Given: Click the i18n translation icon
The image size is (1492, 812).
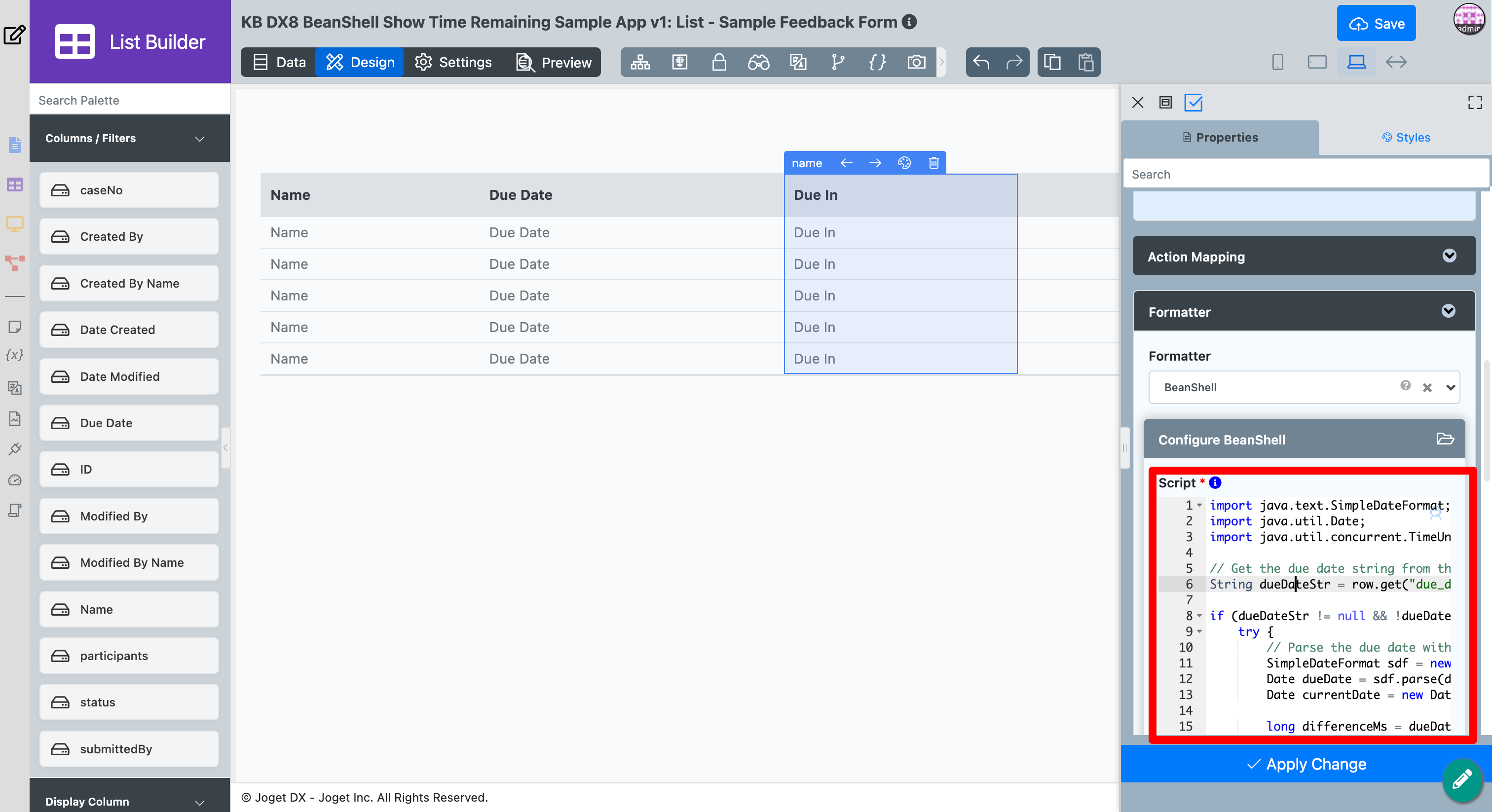Looking at the screenshot, I should click(797, 62).
